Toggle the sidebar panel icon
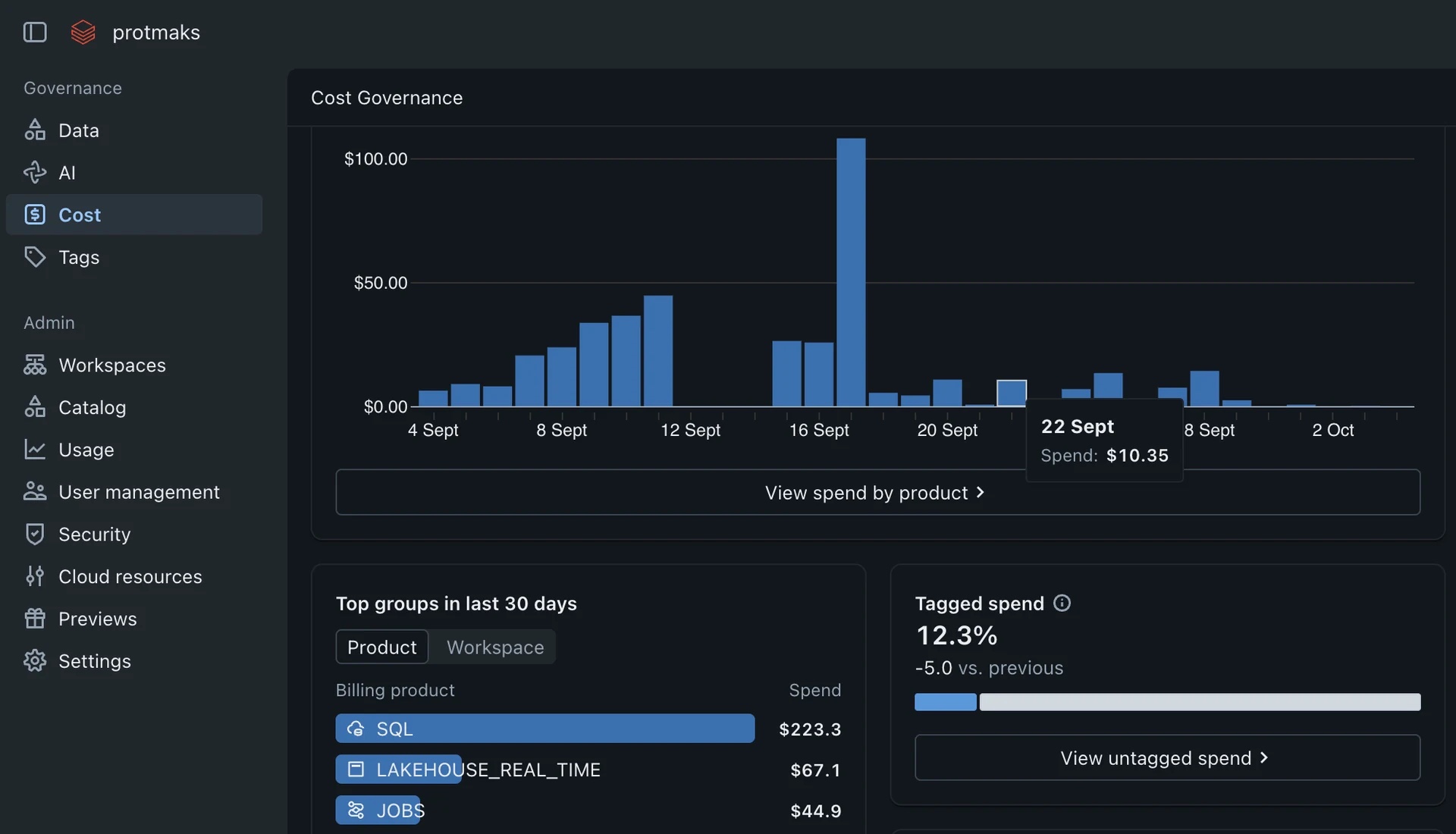This screenshot has height=834, width=1456. pos(35,32)
